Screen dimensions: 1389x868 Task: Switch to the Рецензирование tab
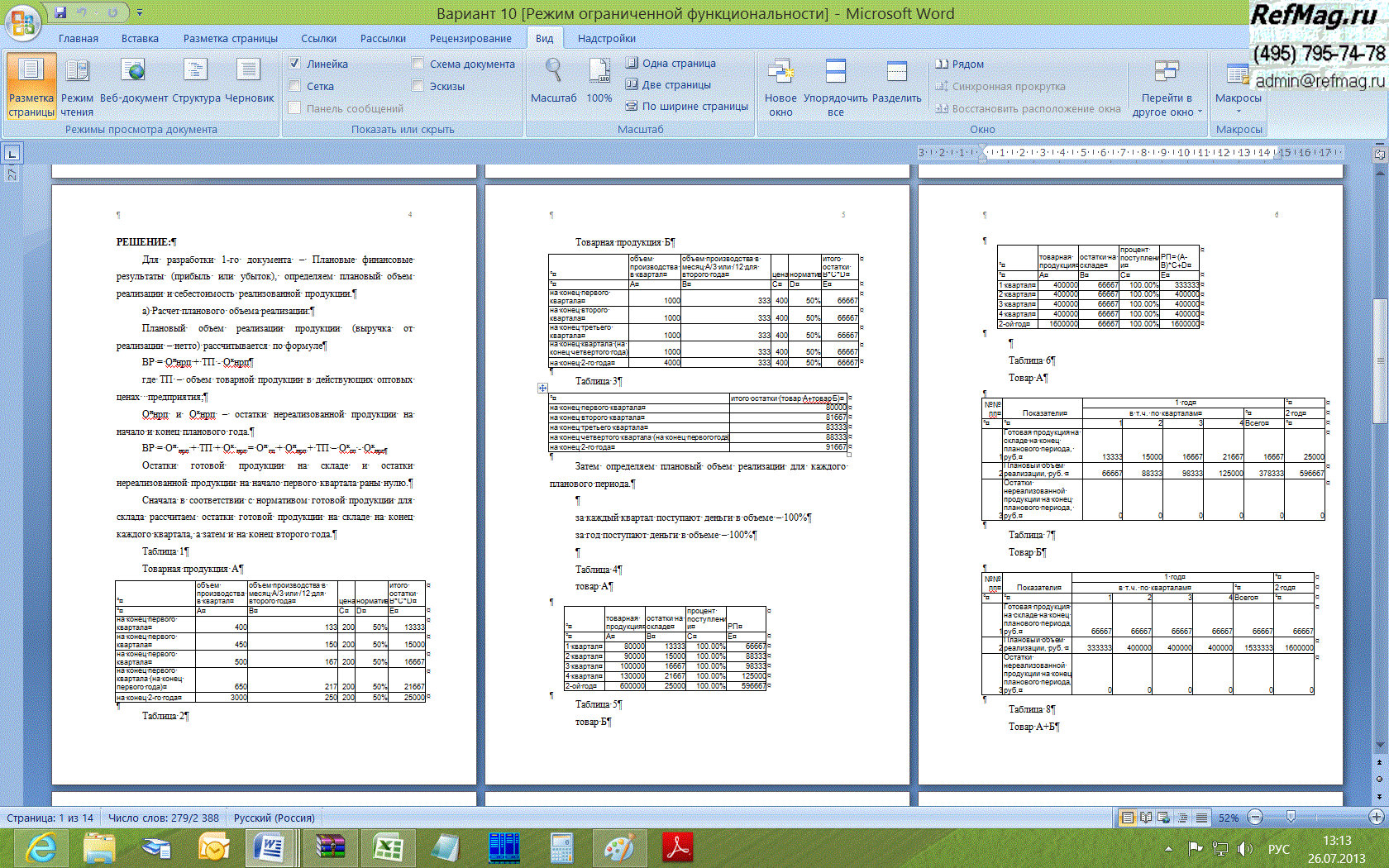click(x=470, y=38)
